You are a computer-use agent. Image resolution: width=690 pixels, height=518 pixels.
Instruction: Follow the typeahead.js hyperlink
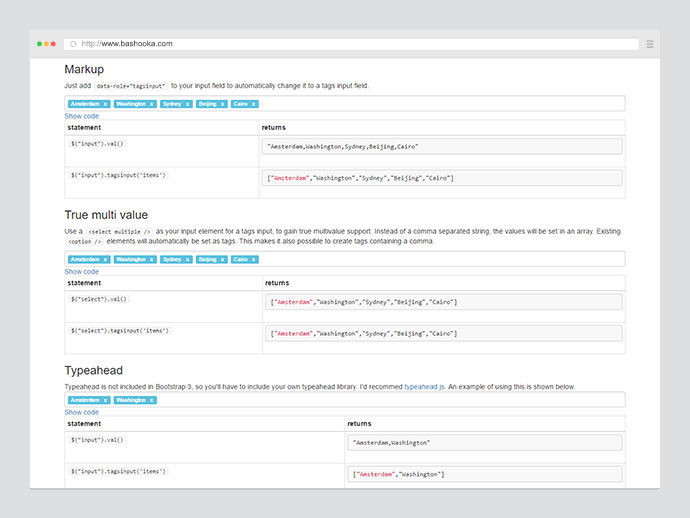(x=424, y=387)
